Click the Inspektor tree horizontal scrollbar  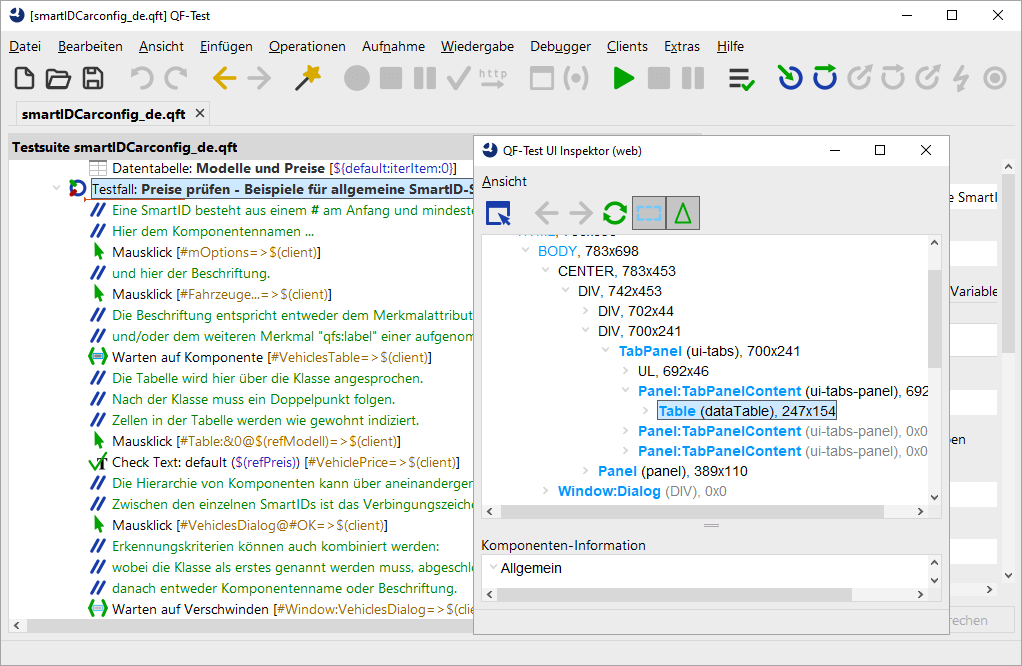[x=692, y=512]
